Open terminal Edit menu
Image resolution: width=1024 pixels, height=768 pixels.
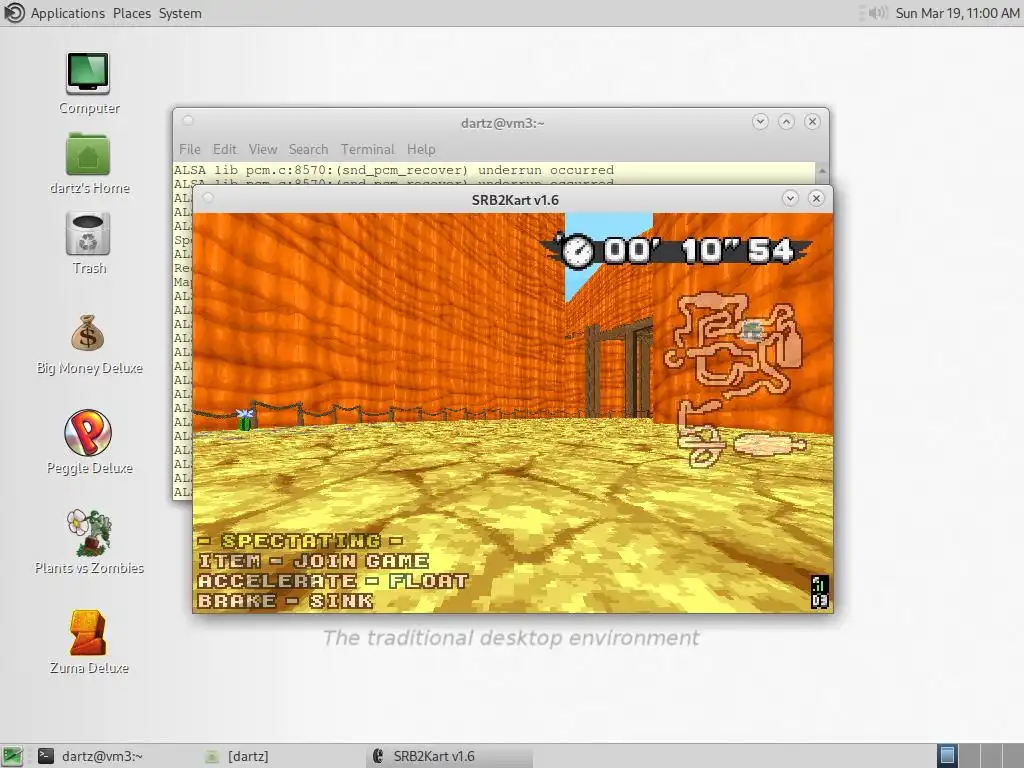coord(225,150)
